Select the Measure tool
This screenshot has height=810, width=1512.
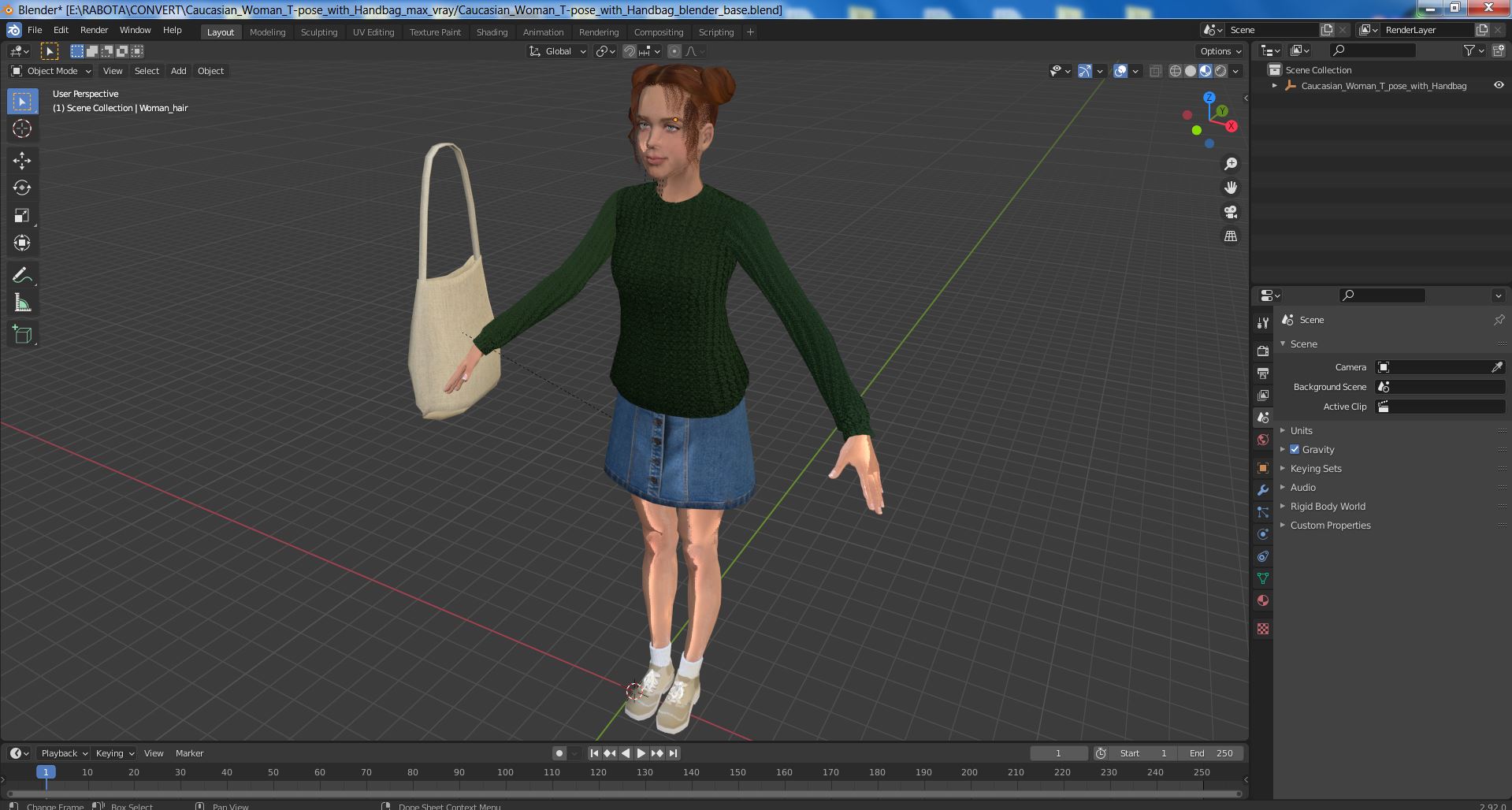point(22,303)
